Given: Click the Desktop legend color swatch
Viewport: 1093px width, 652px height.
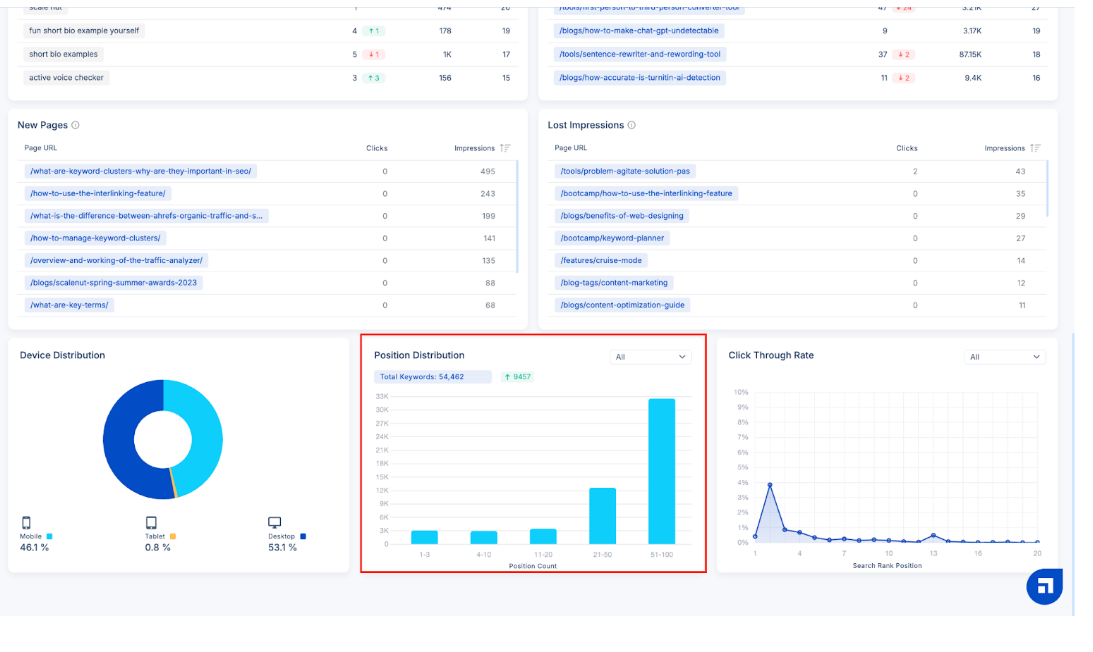Looking at the screenshot, I should click(x=303, y=536).
